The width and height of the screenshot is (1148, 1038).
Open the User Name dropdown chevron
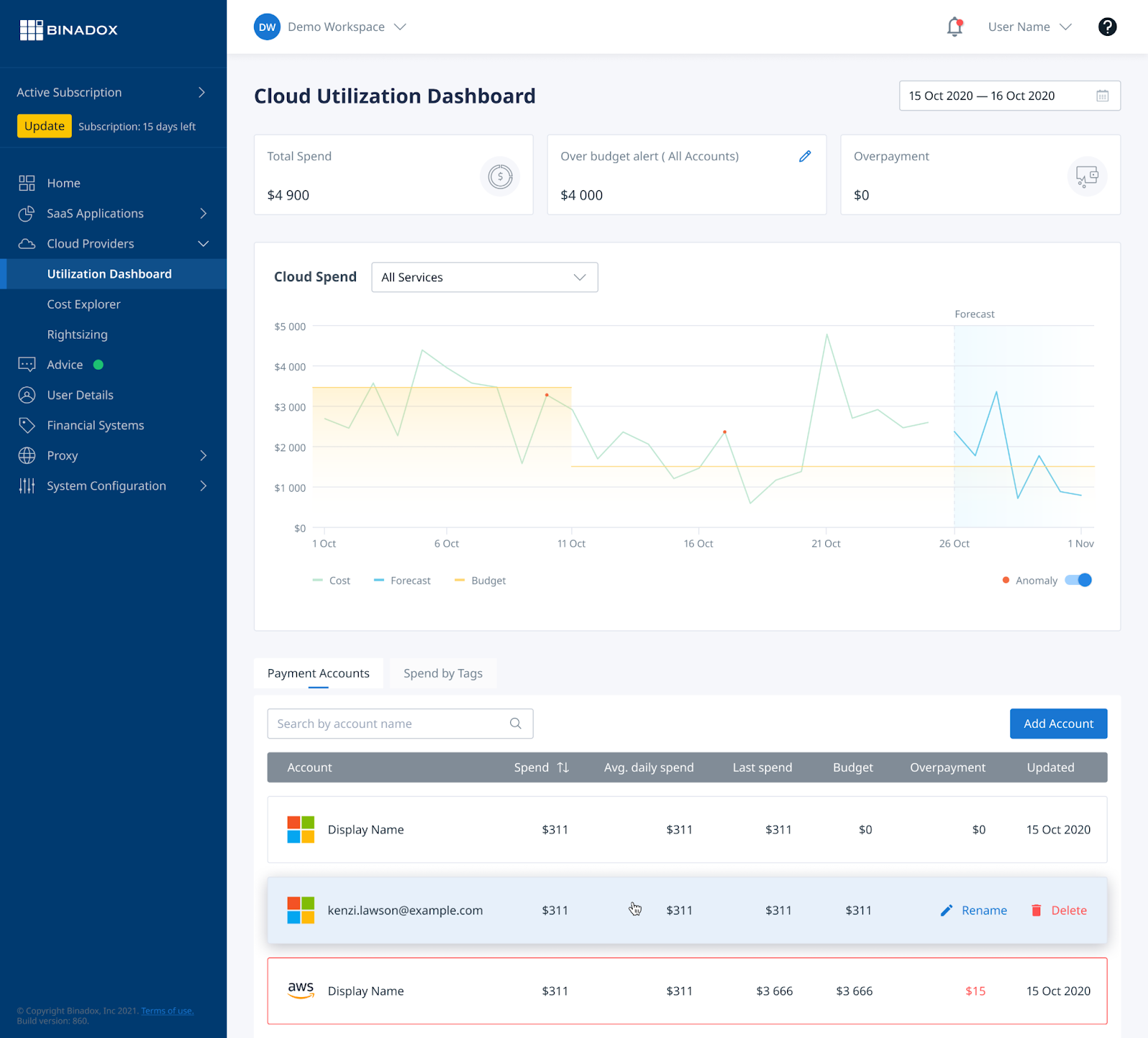pyautogui.click(x=1065, y=27)
